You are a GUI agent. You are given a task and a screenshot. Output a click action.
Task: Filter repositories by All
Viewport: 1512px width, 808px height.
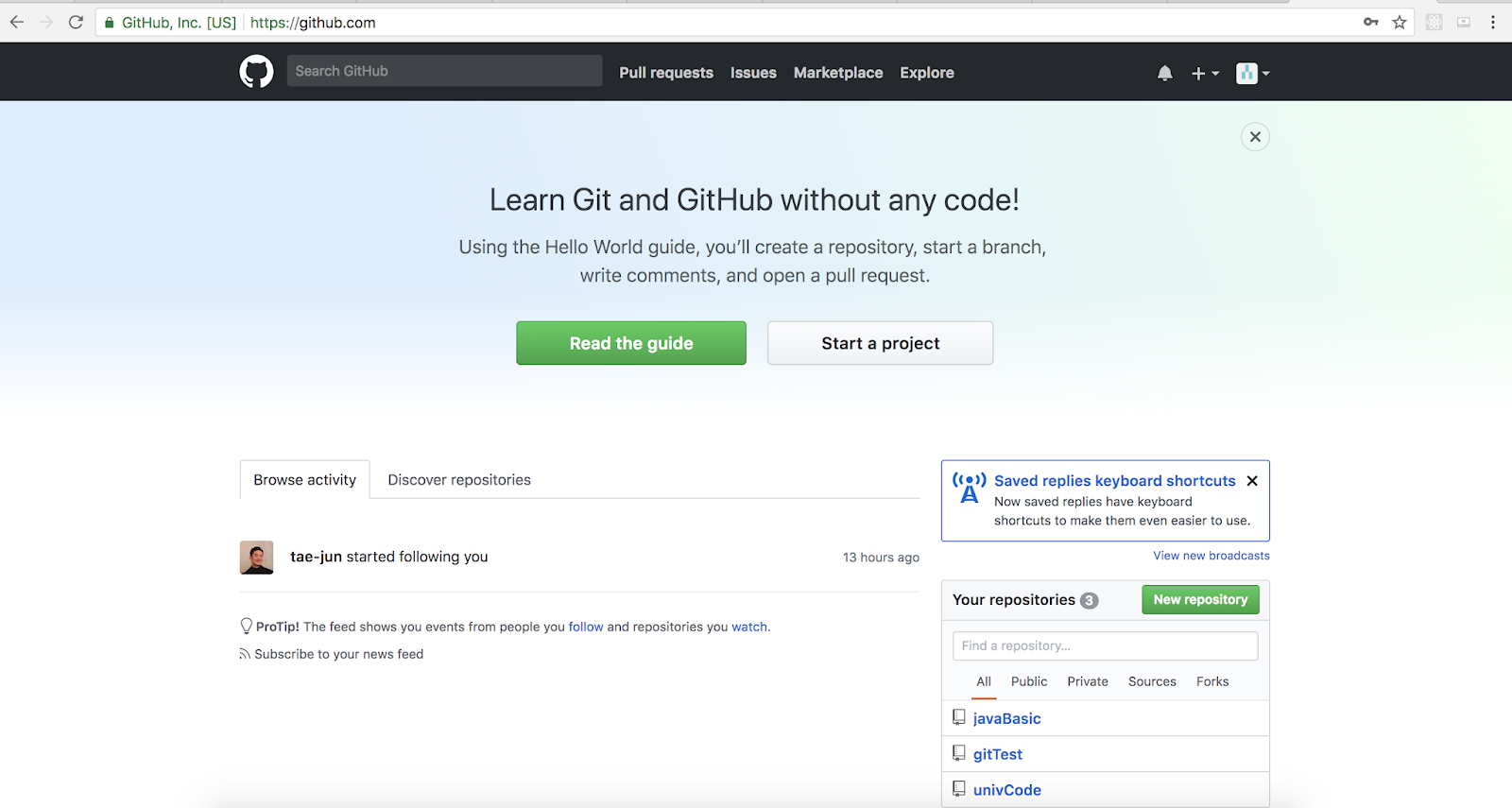[984, 681]
